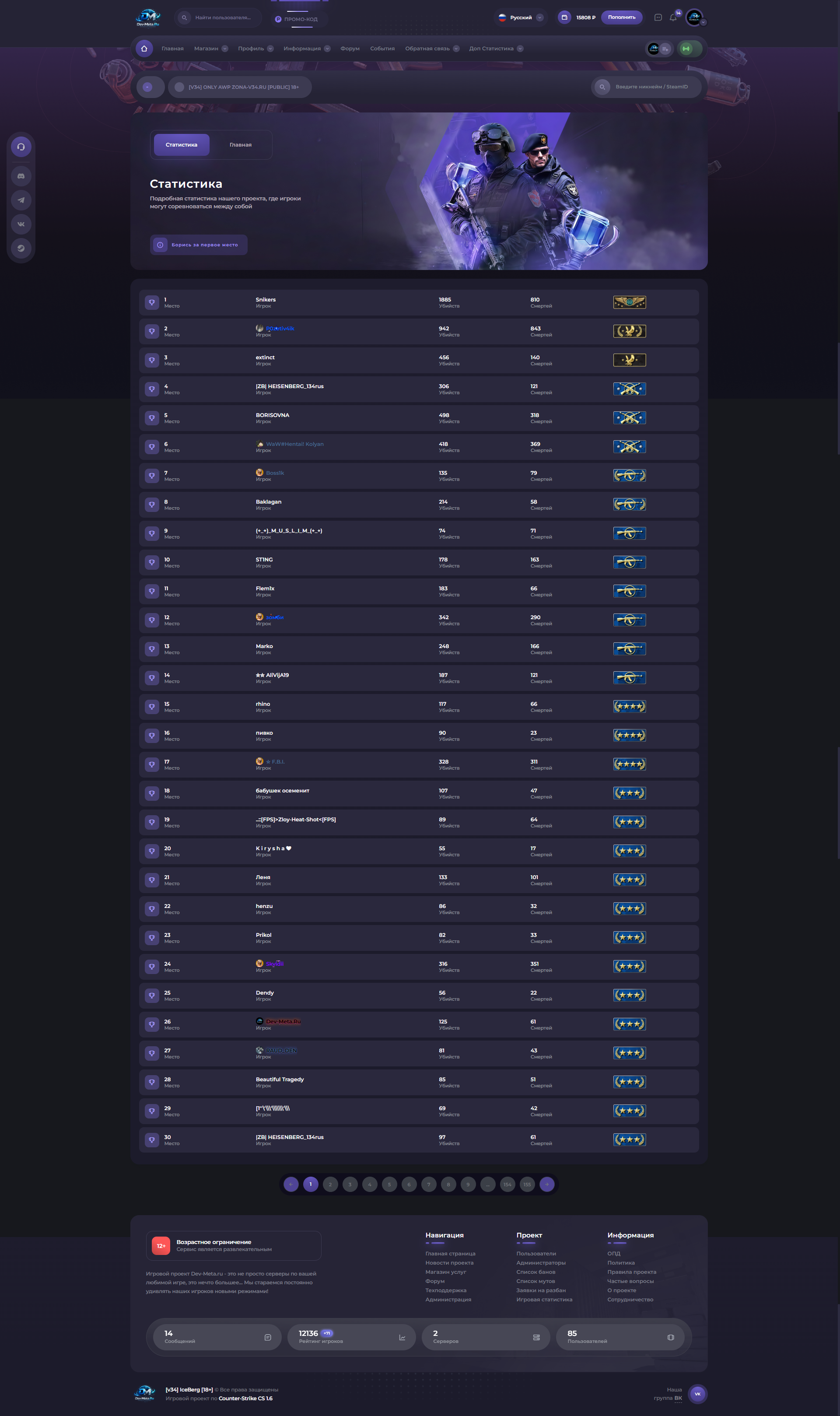This screenshot has width=840, height=1416.
Task: Click the Telegram sidebar icon
Action: pyautogui.click(x=21, y=200)
